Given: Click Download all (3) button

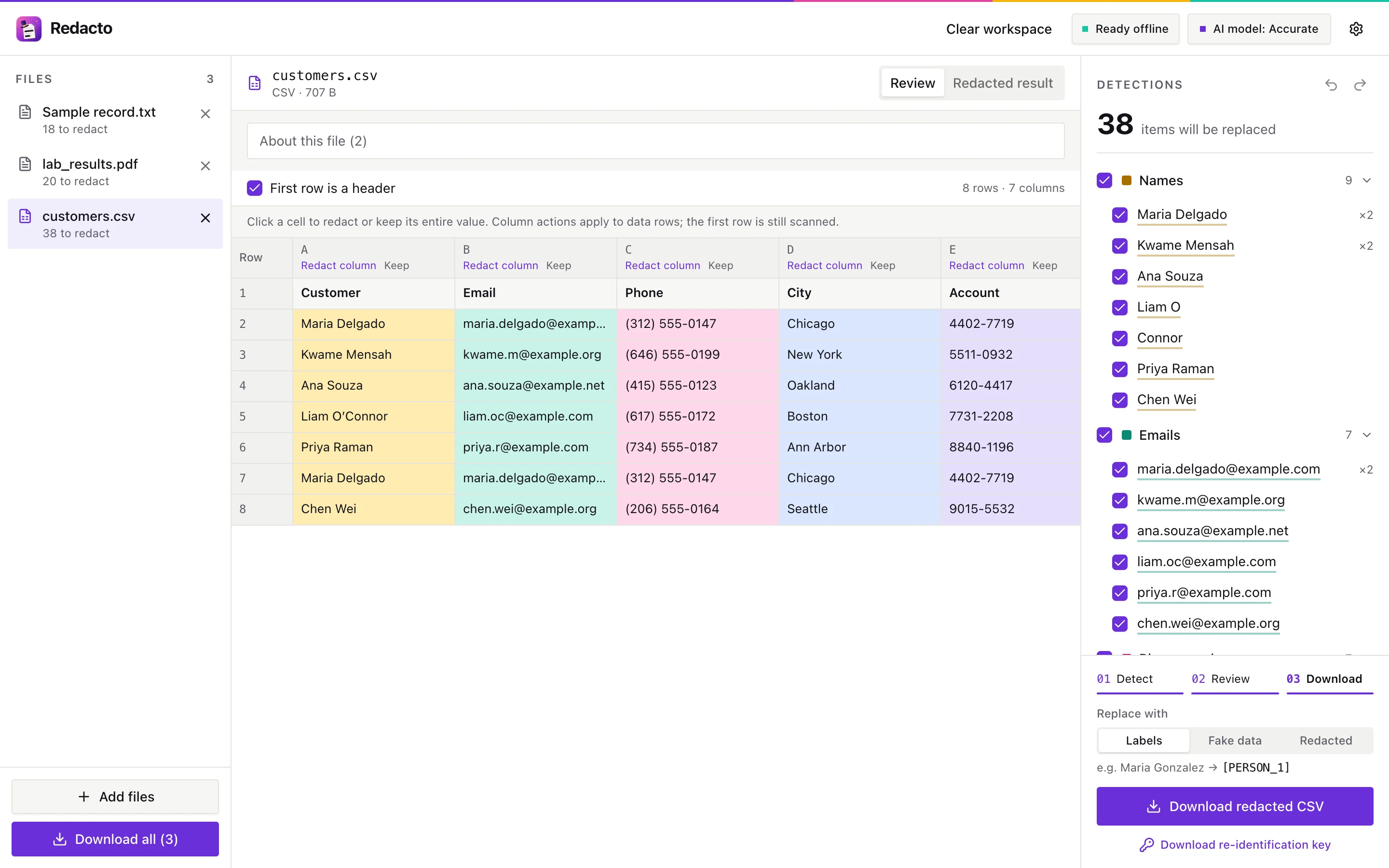Looking at the screenshot, I should (115, 839).
